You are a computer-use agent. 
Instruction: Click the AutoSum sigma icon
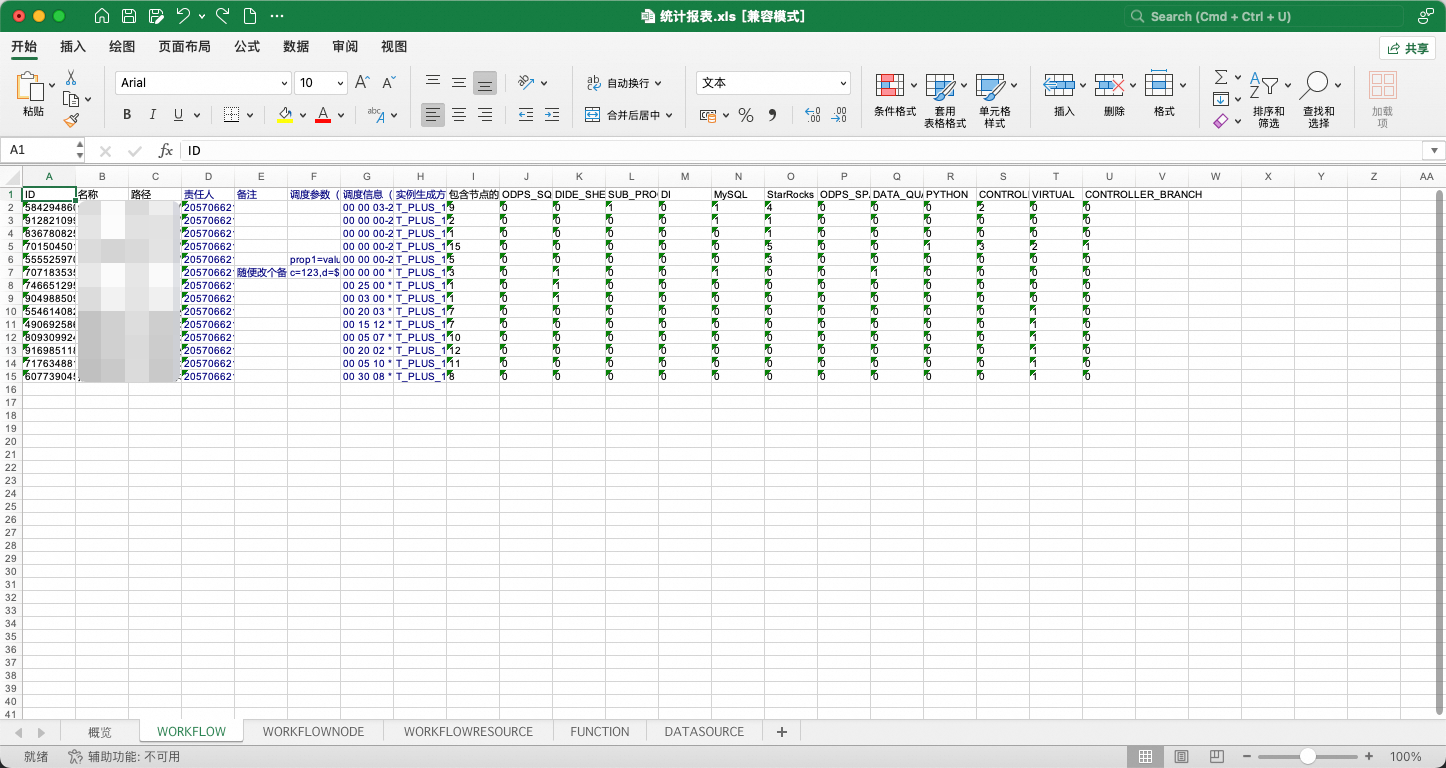pyautogui.click(x=1221, y=78)
